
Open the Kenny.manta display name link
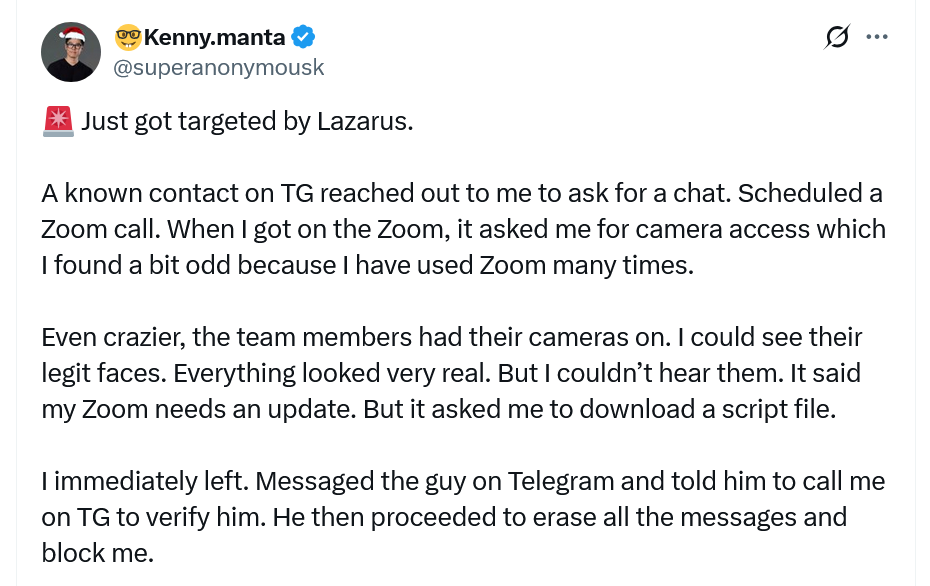point(215,38)
